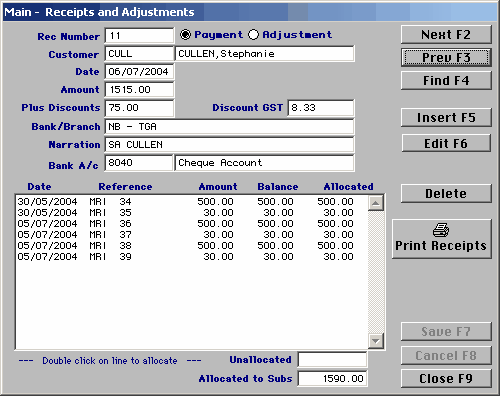Click the Amount column header in list

point(218,187)
